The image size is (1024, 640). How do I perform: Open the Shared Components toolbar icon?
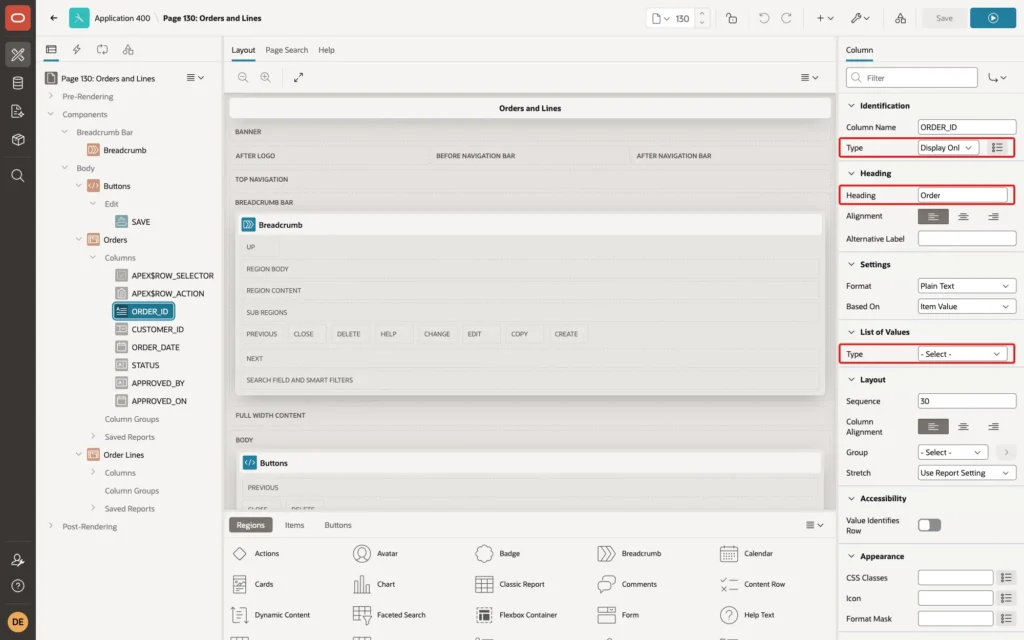click(x=900, y=18)
